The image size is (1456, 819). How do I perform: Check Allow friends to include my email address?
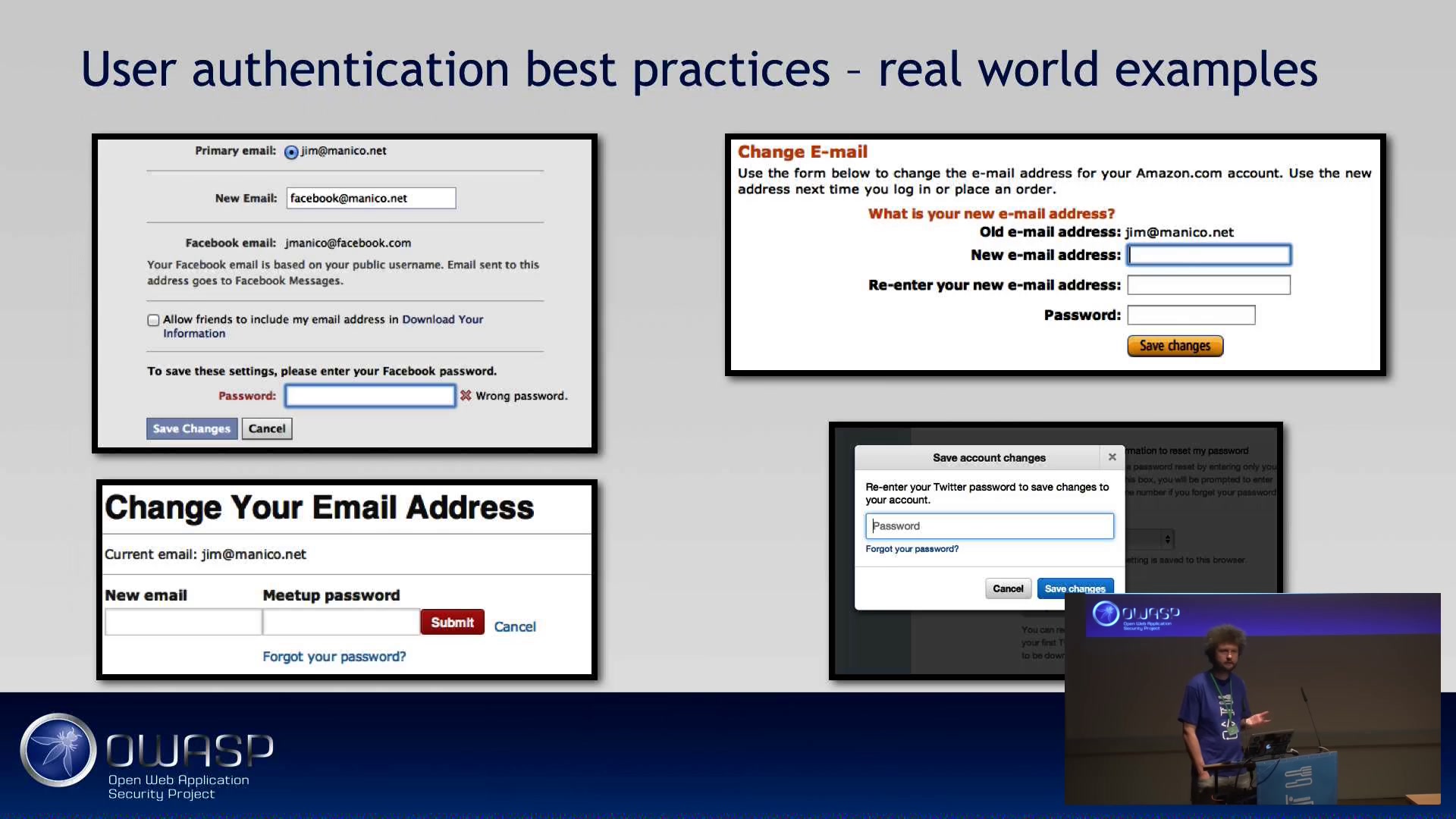(x=153, y=320)
